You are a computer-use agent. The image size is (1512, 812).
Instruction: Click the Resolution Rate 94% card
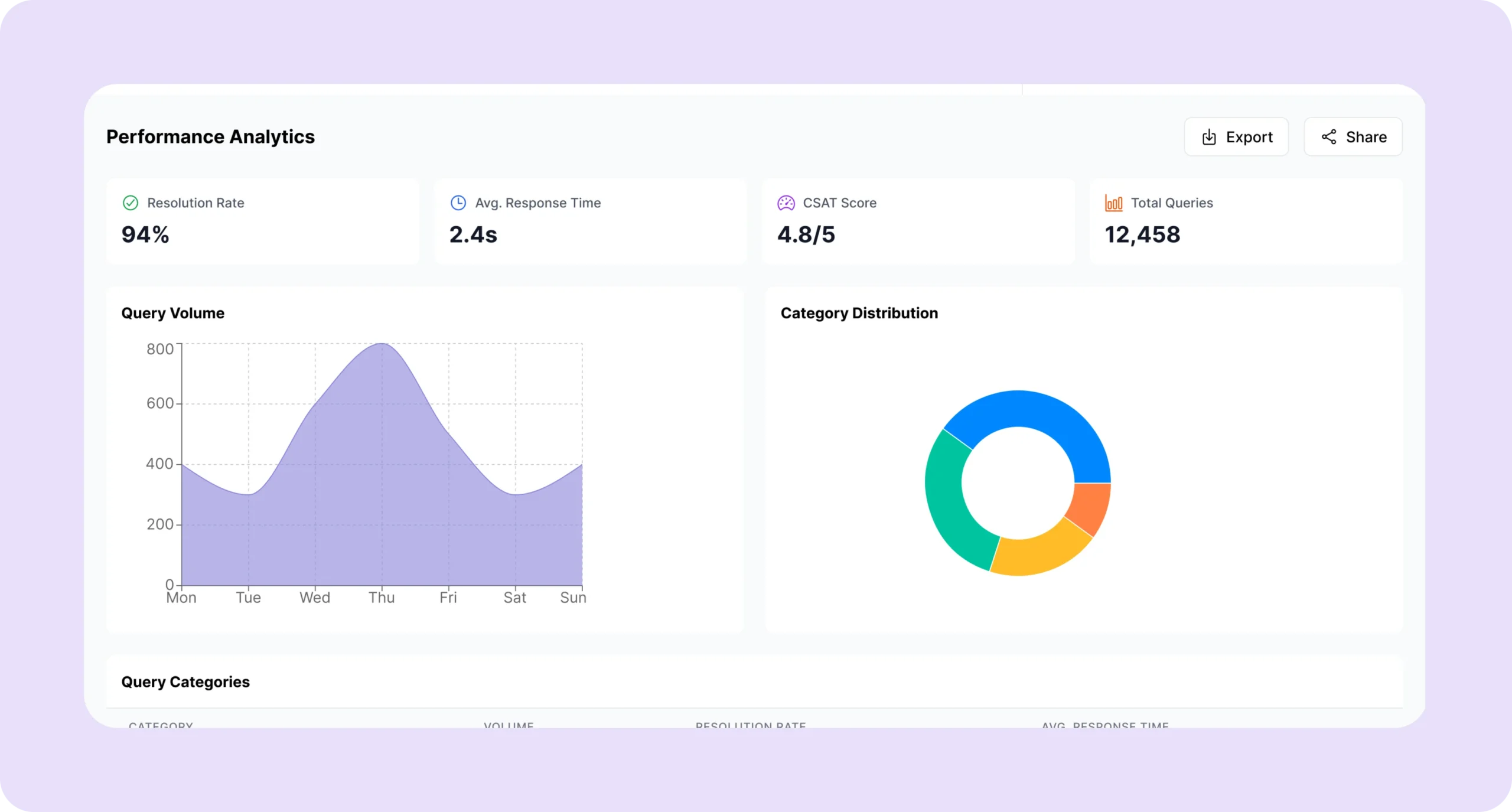[263, 221]
